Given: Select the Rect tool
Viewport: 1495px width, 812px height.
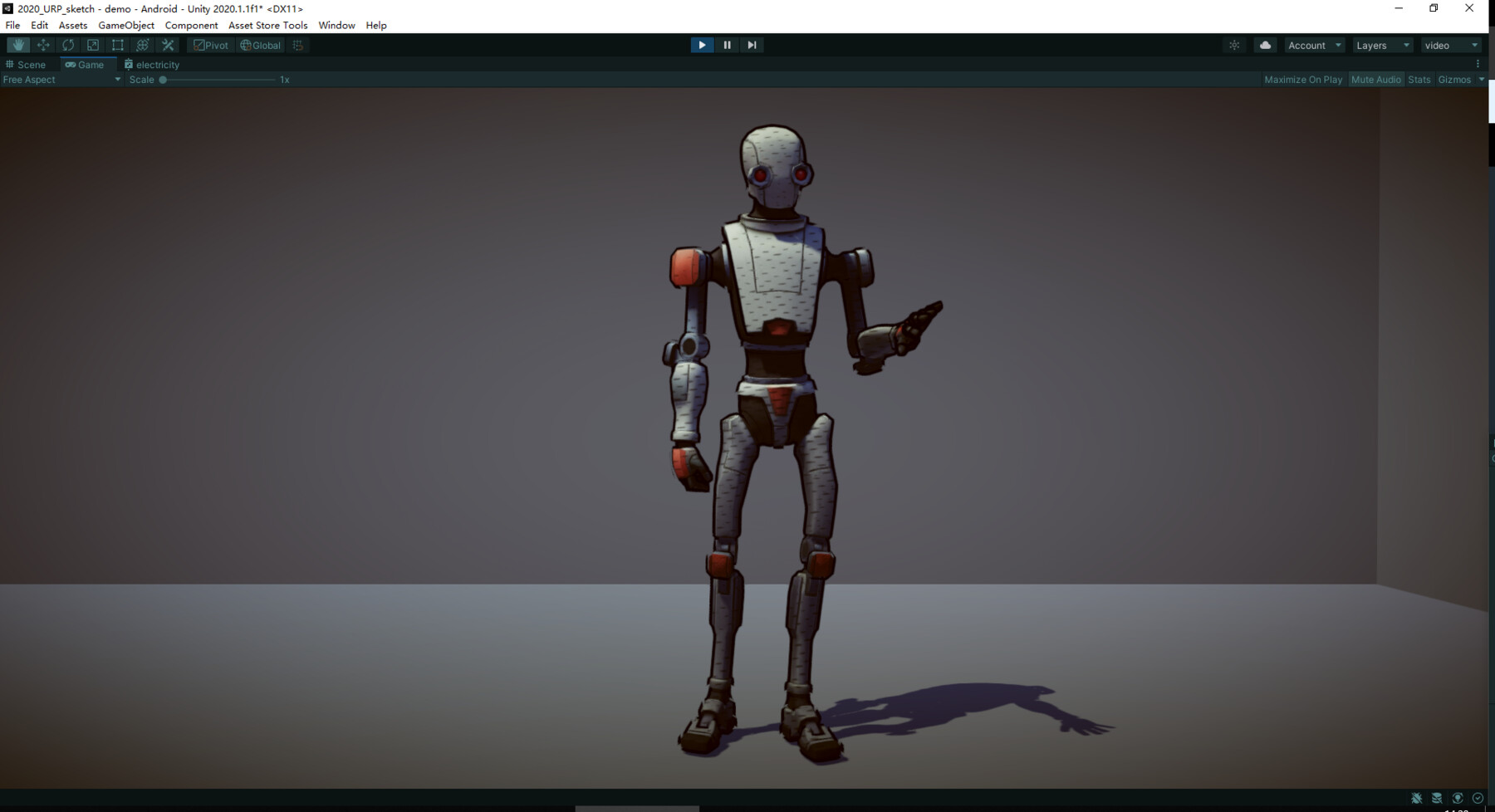Looking at the screenshot, I should [117, 45].
